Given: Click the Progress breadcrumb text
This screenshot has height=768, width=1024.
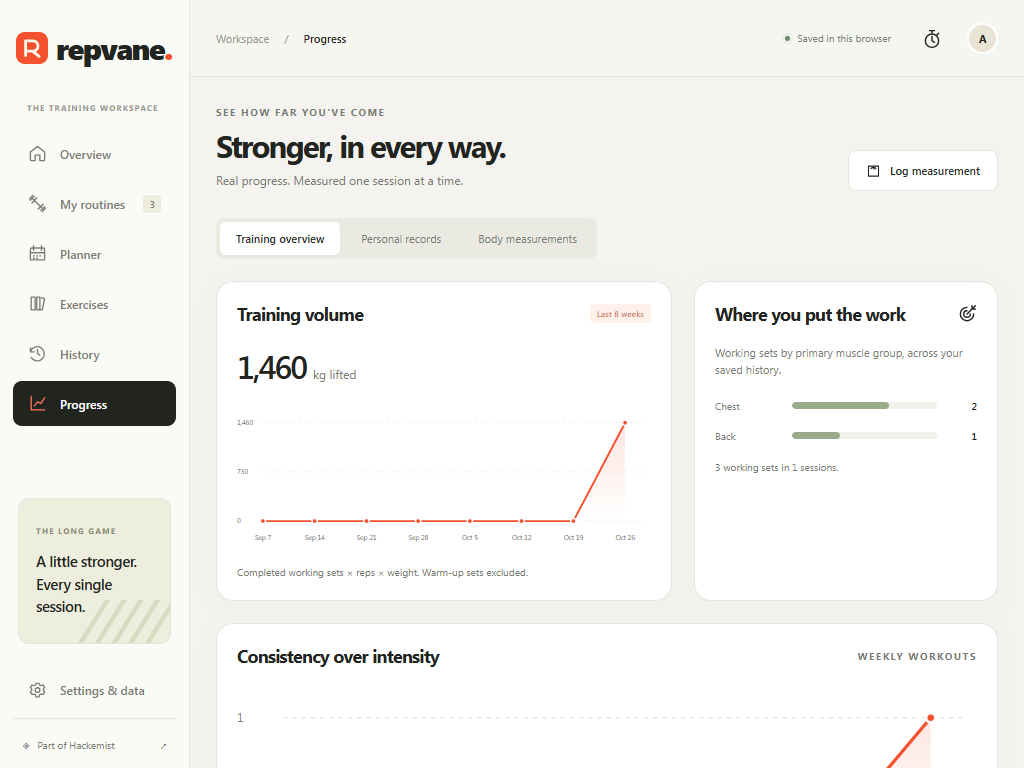Looking at the screenshot, I should [325, 39].
